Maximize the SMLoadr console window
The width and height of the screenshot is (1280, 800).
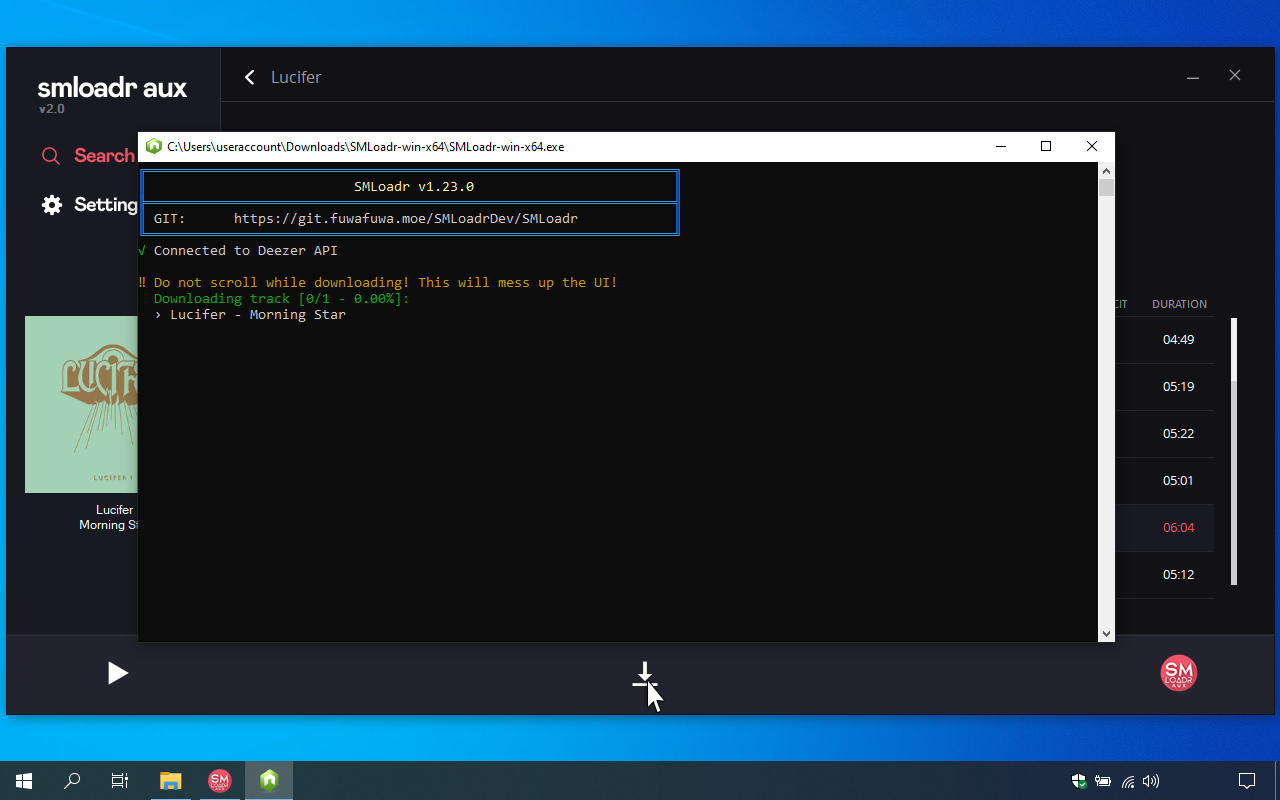1046,146
